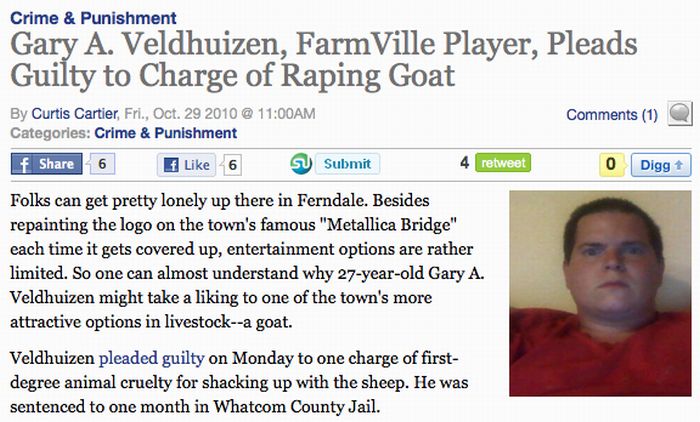
Task: Click the article photo thumbnail
Action: [600, 293]
